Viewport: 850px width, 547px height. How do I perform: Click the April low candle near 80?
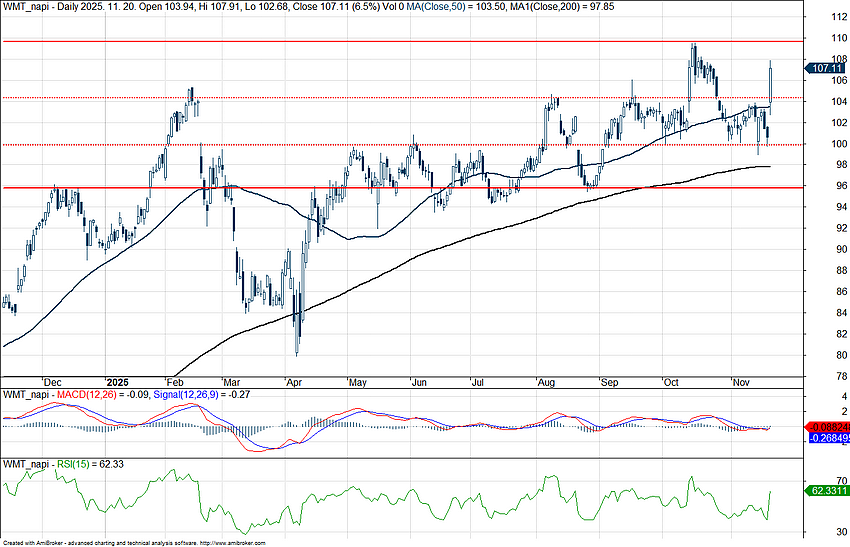click(x=297, y=345)
